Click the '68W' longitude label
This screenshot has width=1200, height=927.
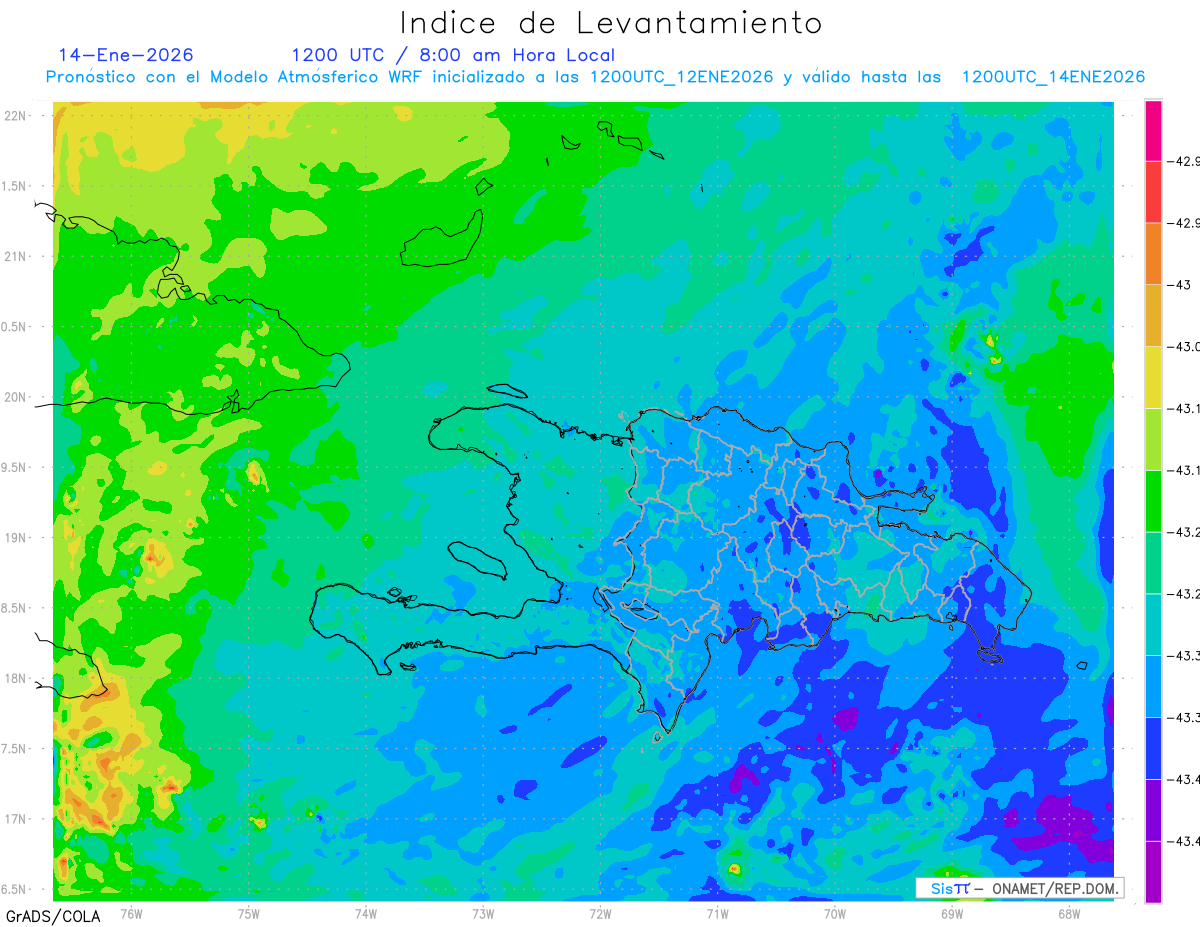point(1069,913)
